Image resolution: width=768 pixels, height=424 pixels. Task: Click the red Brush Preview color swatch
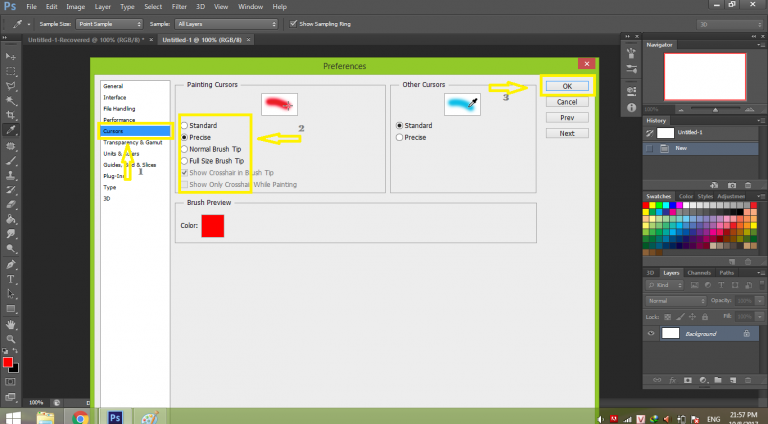[212, 226]
